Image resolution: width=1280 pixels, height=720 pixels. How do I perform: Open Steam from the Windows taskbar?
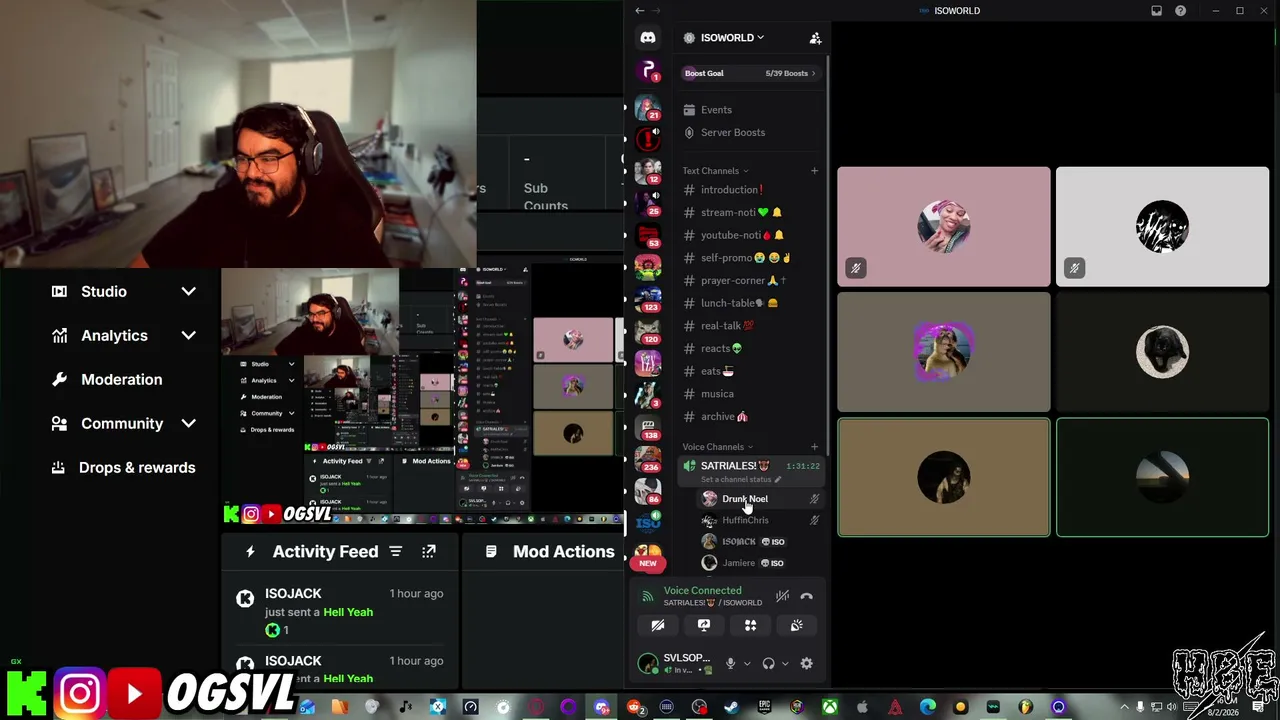731,707
